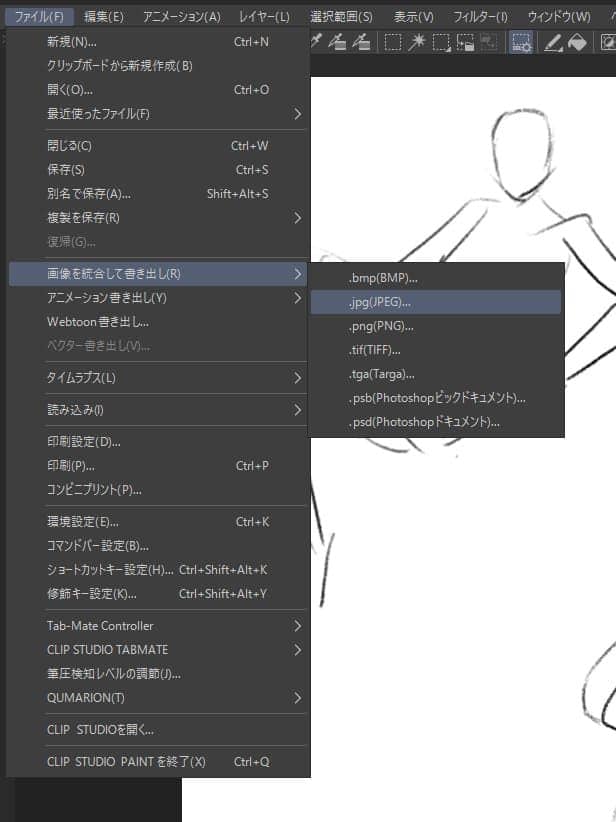The height and width of the screenshot is (822, 616).
Task: Choose 印刷(P)... menu entry
Action: [158, 466]
